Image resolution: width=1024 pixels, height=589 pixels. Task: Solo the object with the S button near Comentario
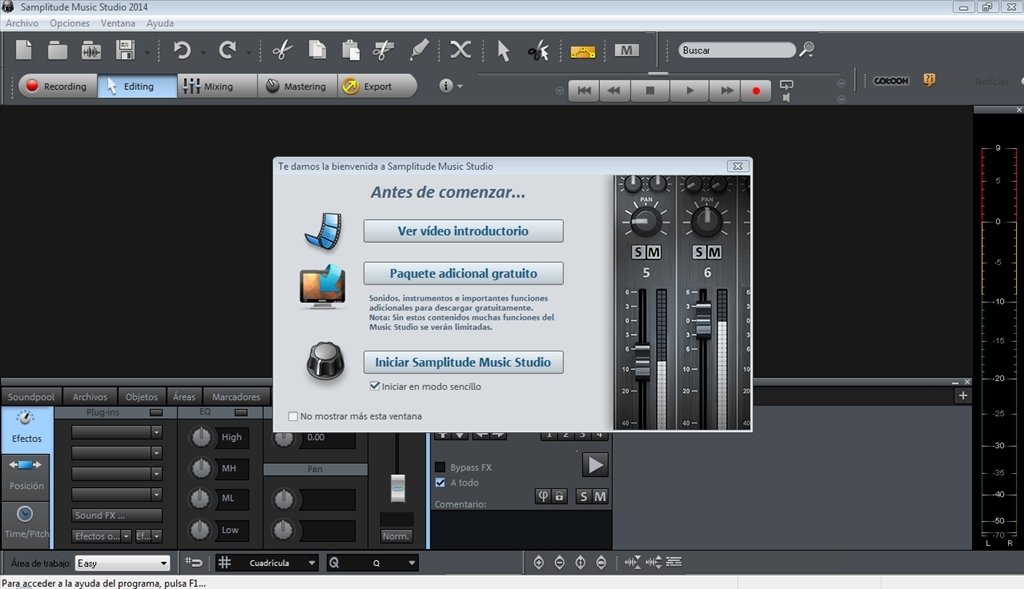[x=584, y=496]
